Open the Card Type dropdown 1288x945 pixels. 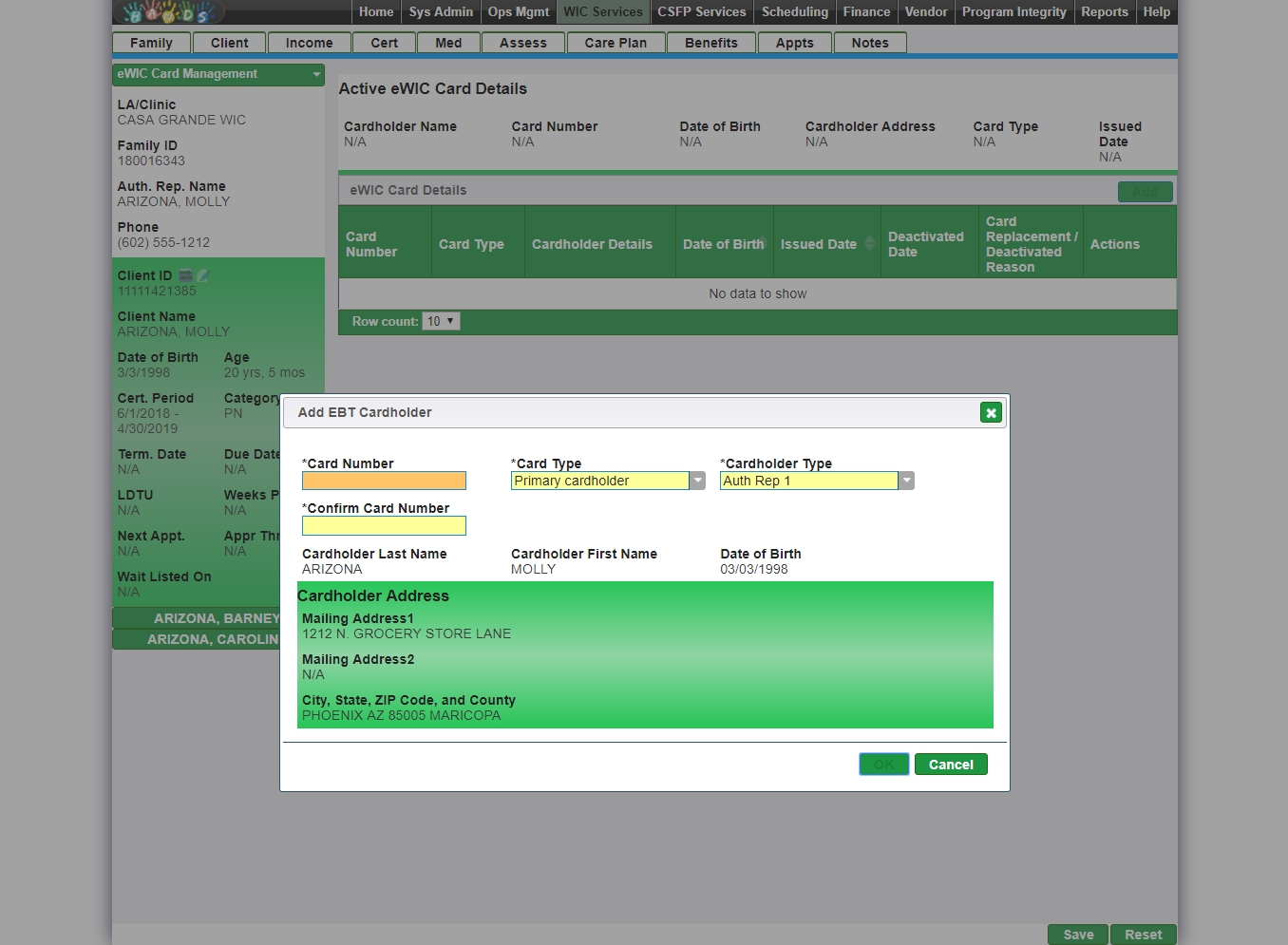698,481
